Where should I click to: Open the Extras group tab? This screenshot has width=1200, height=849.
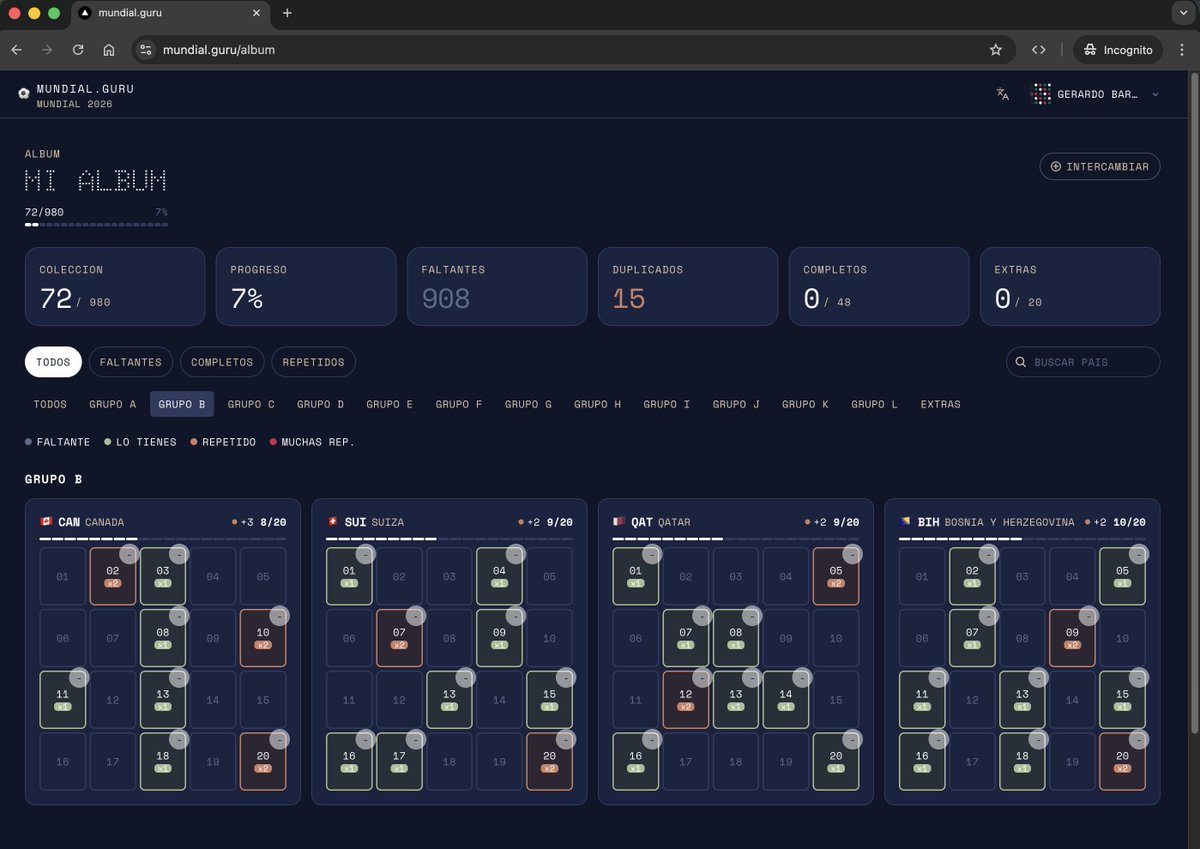(x=940, y=404)
